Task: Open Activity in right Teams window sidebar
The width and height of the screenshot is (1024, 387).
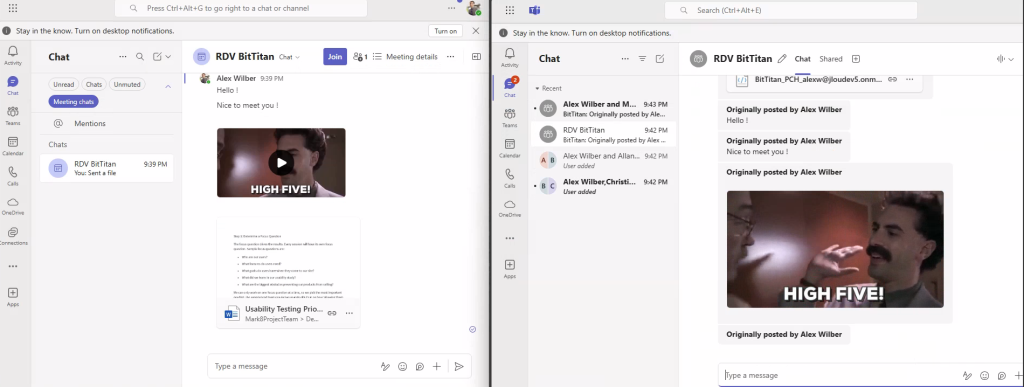Action: [509, 57]
